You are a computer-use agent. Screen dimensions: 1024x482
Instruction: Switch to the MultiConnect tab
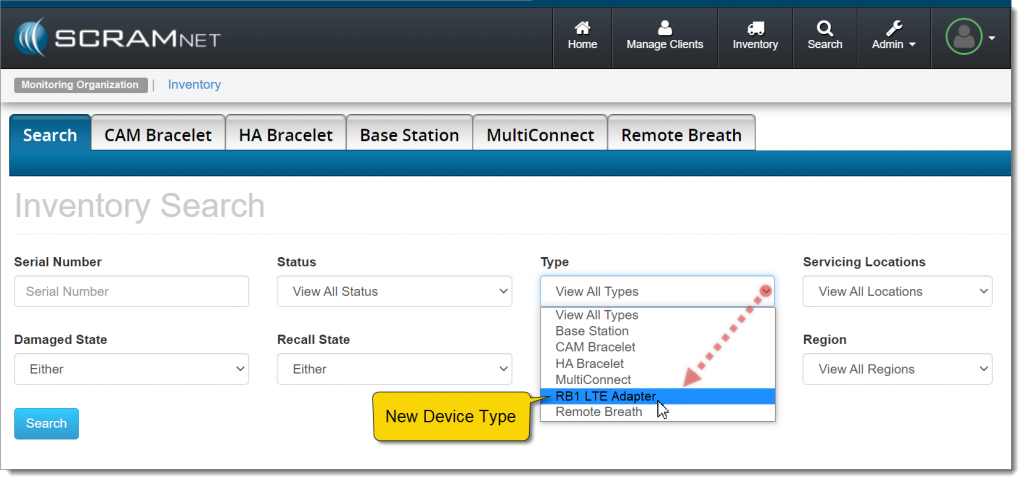coord(540,135)
